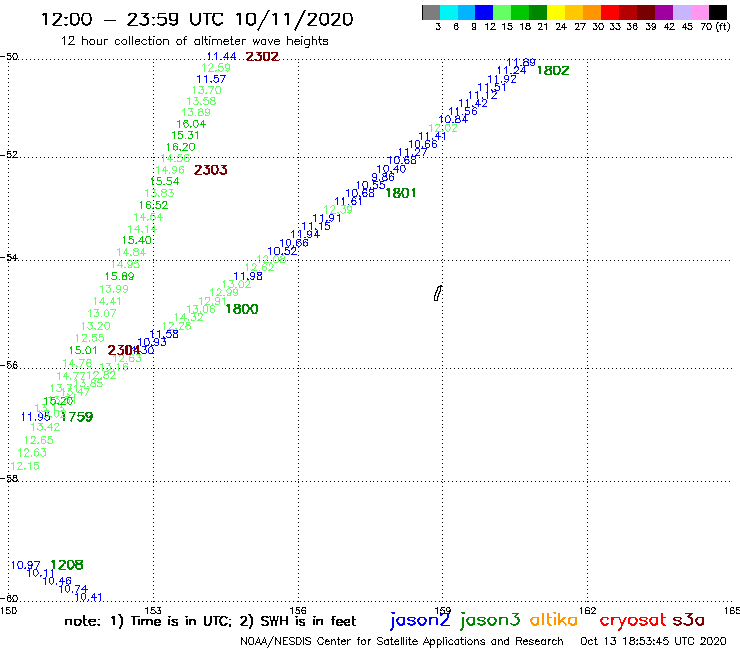Click the 13.99 wave height value
Screen dimensions: 740x650
(x=114, y=289)
